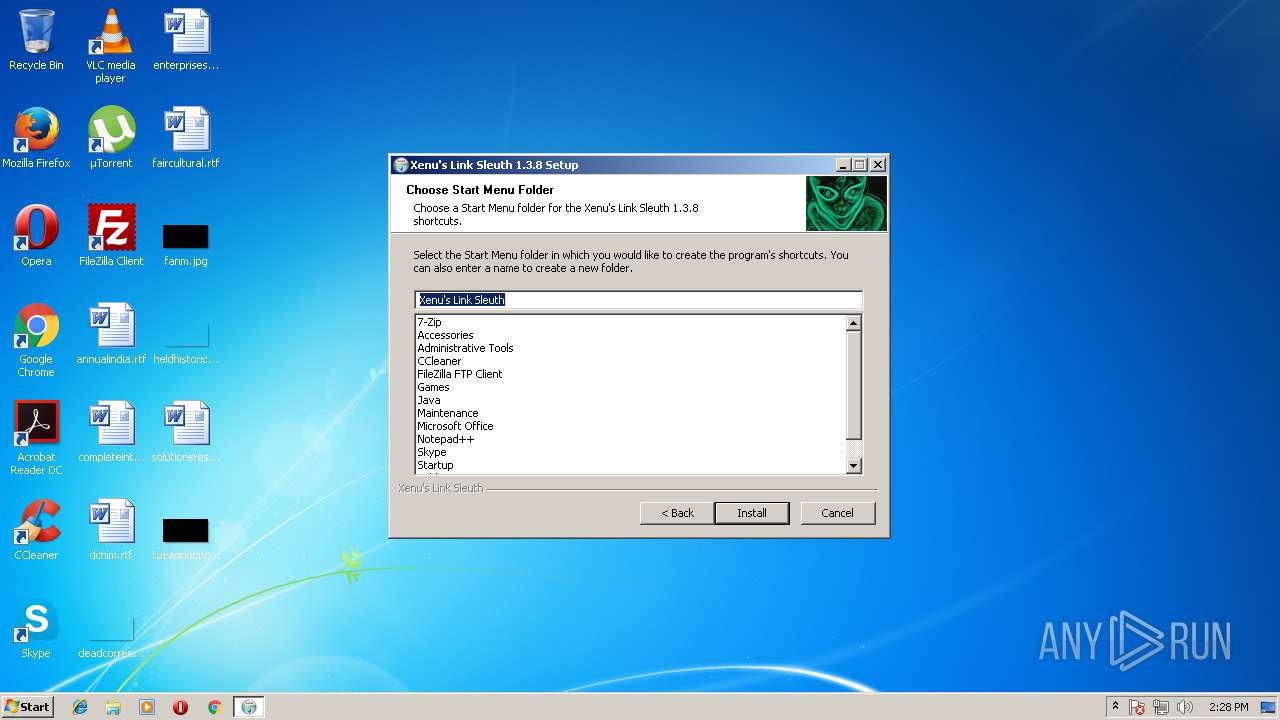
Task: Click the Back button
Action: (677, 513)
